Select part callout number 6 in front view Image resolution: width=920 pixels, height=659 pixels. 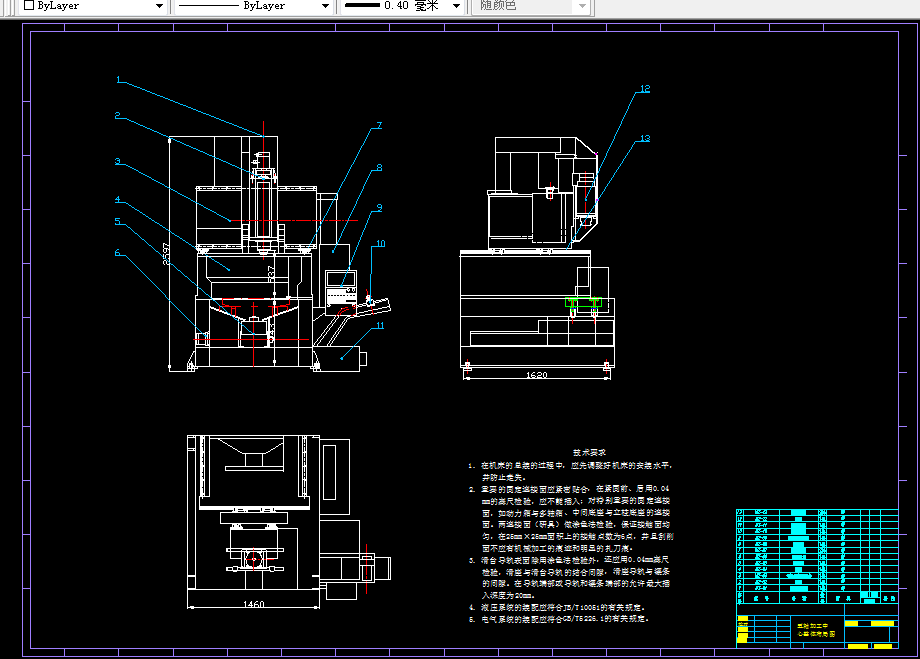click(118, 253)
